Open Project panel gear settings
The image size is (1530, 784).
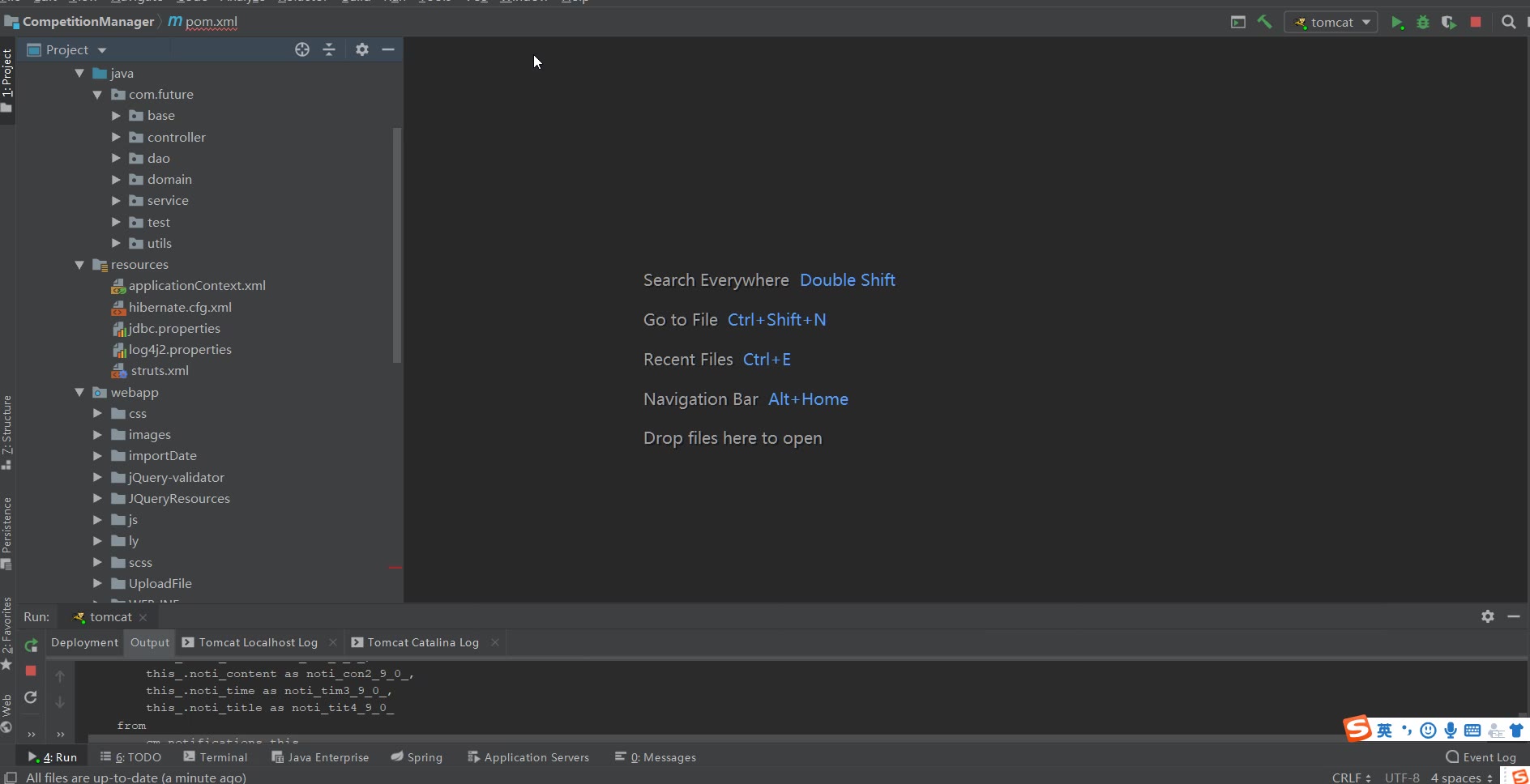[362, 49]
